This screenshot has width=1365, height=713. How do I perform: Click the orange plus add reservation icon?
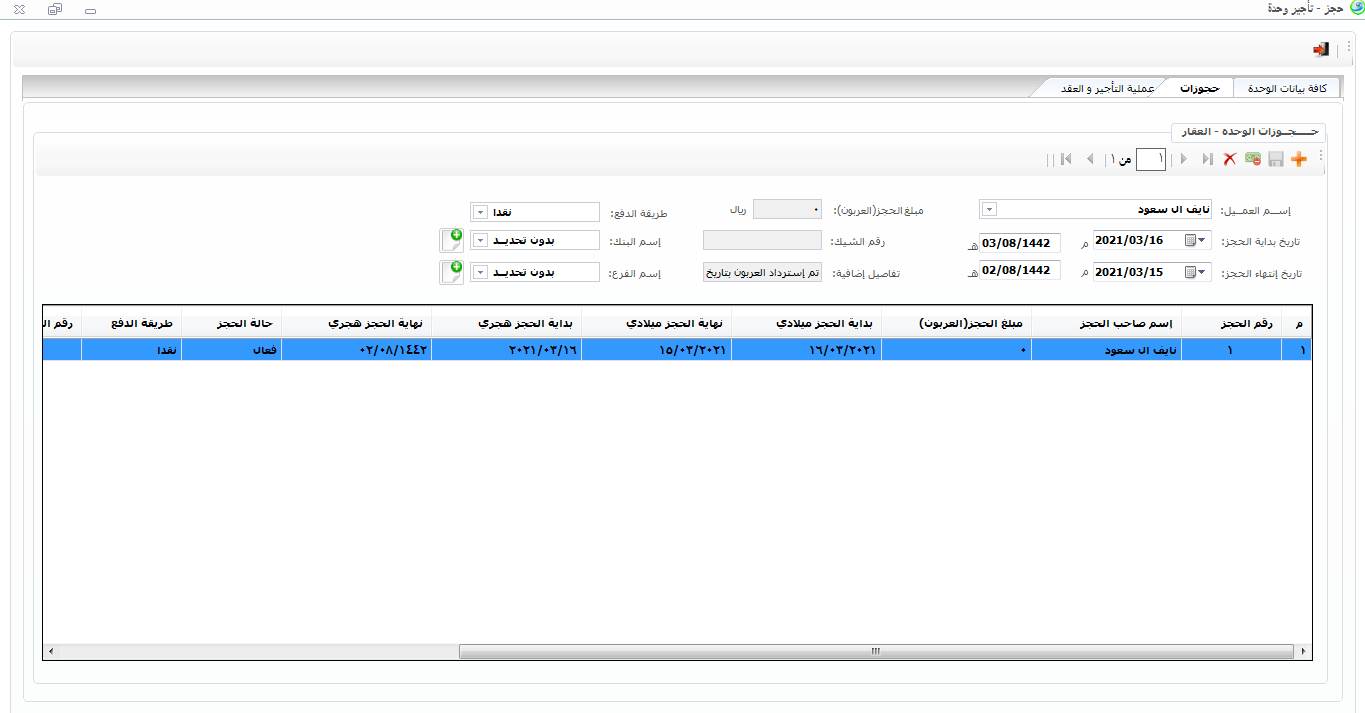1299,159
